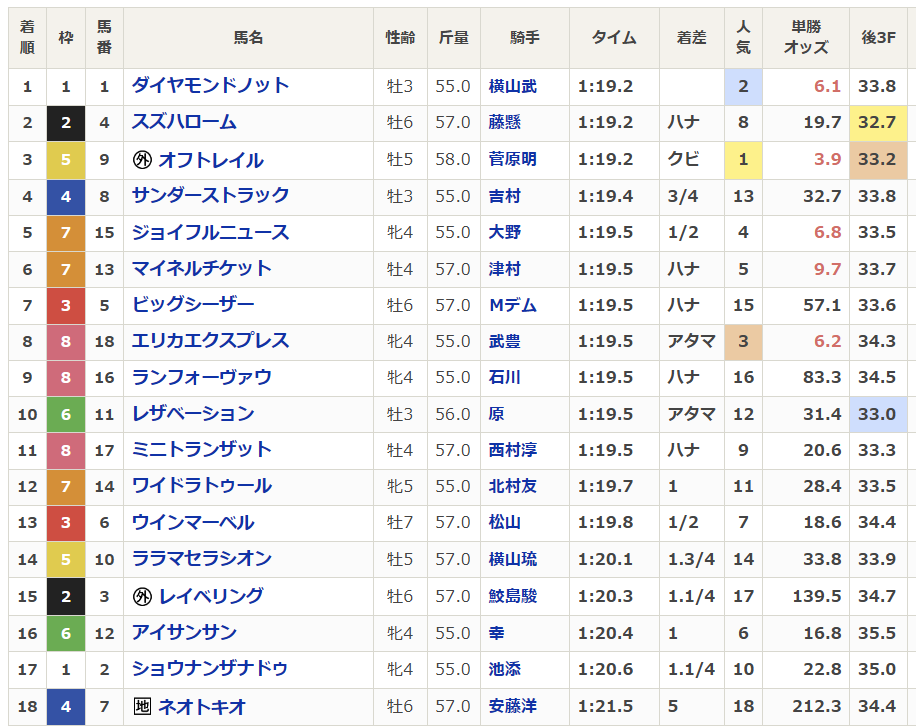
Task: Open horse ネオトキオ link
Action: pyautogui.click(x=202, y=706)
